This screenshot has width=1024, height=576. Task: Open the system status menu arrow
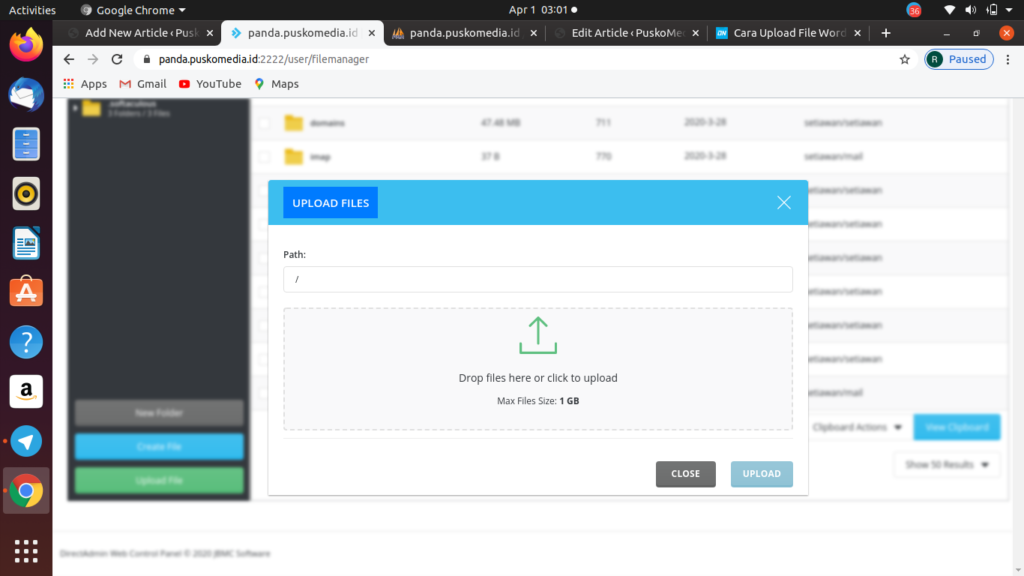pos(1009,10)
